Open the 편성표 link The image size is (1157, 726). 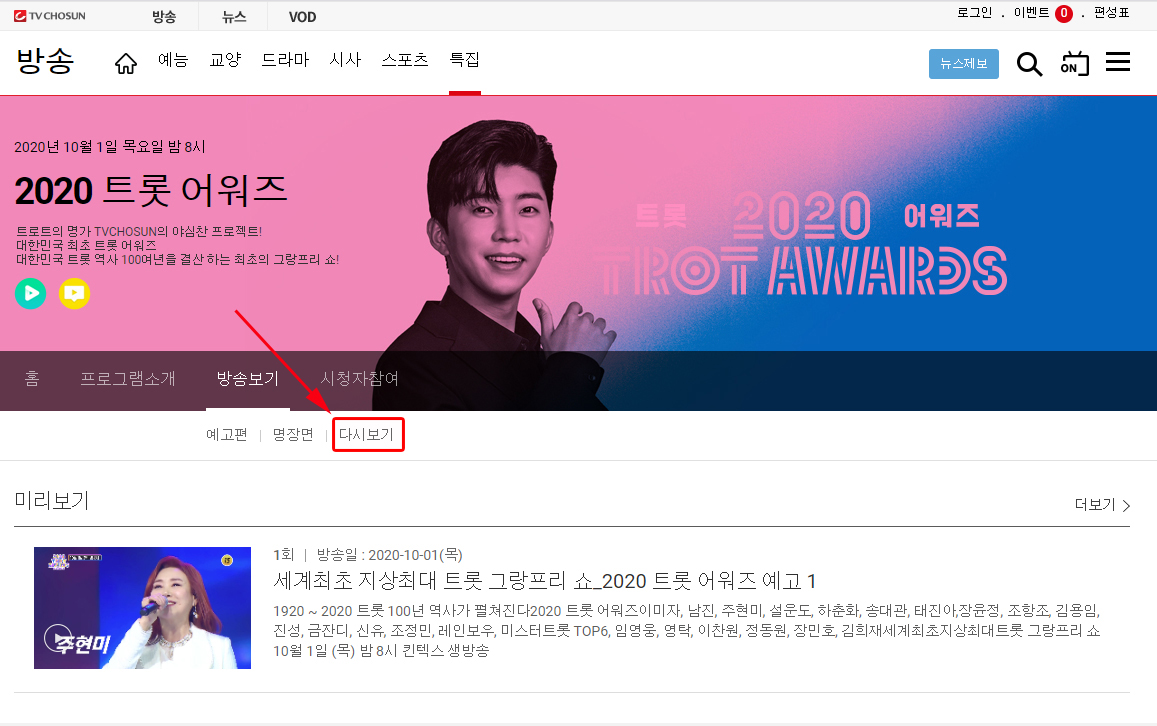click(x=1111, y=13)
